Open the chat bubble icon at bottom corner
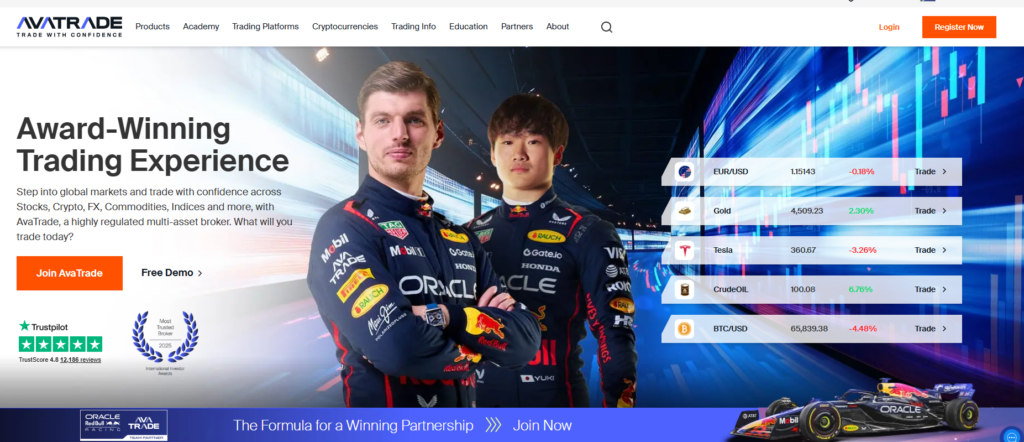This screenshot has width=1024, height=442. click(x=1010, y=435)
